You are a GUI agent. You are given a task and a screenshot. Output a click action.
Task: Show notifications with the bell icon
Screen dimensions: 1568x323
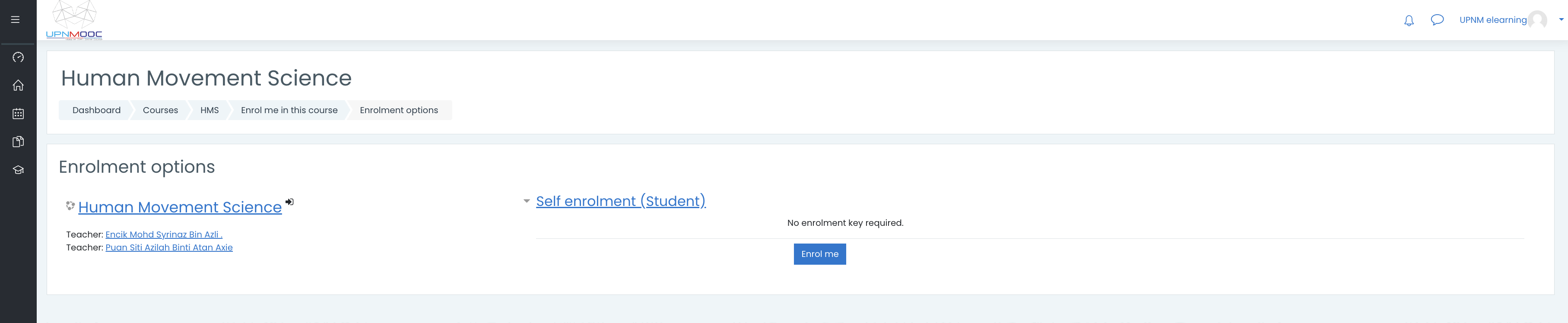tap(1409, 21)
